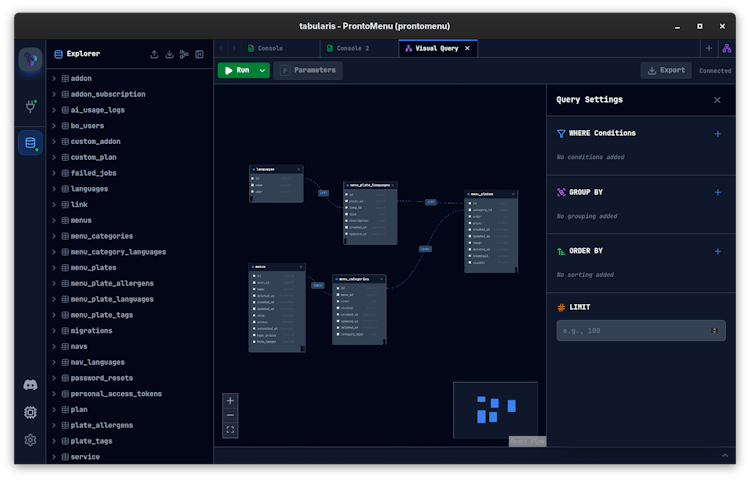The height and width of the screenshot is (480, 750).
Task: Zoom out on the canvas
Action: coord(230,415)
